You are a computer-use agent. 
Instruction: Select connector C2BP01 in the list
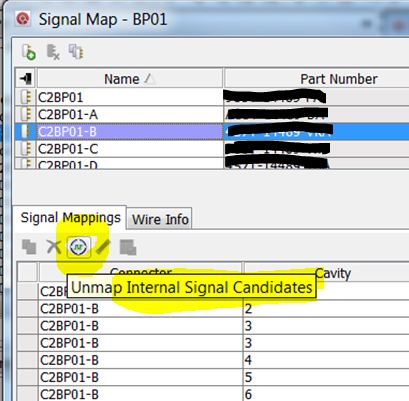coord(212,97)
